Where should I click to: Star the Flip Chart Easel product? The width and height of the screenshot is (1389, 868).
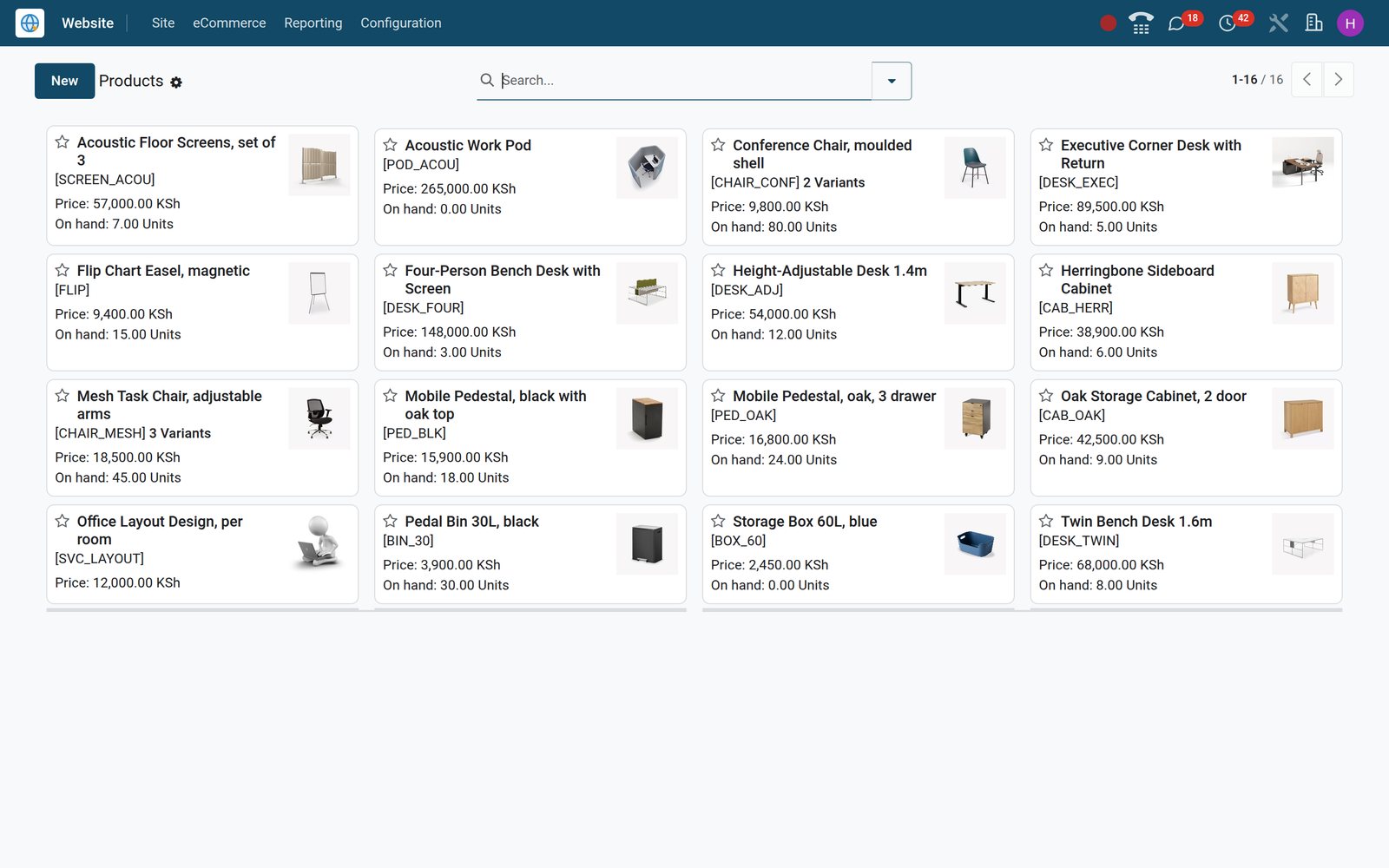point(63,270)
